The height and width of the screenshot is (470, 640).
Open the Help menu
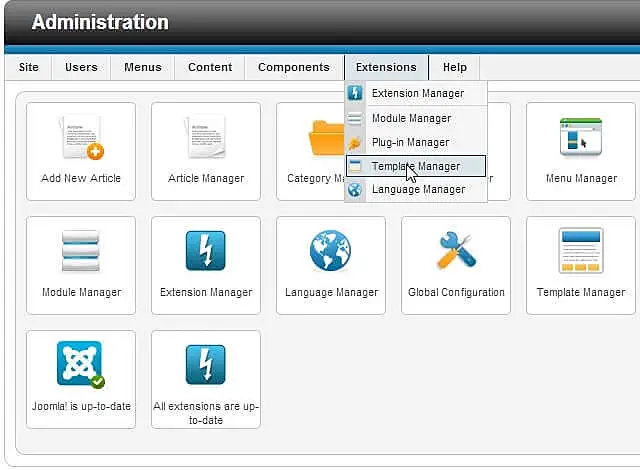pos(455,67)
